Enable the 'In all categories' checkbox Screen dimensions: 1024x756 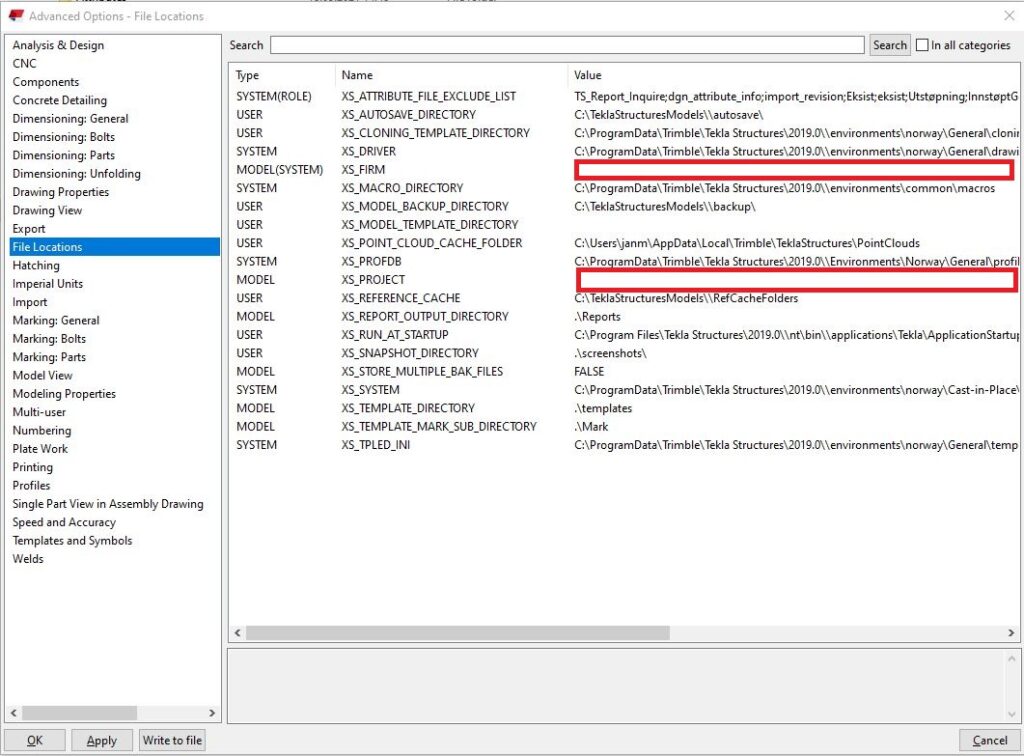coord(922,45)
